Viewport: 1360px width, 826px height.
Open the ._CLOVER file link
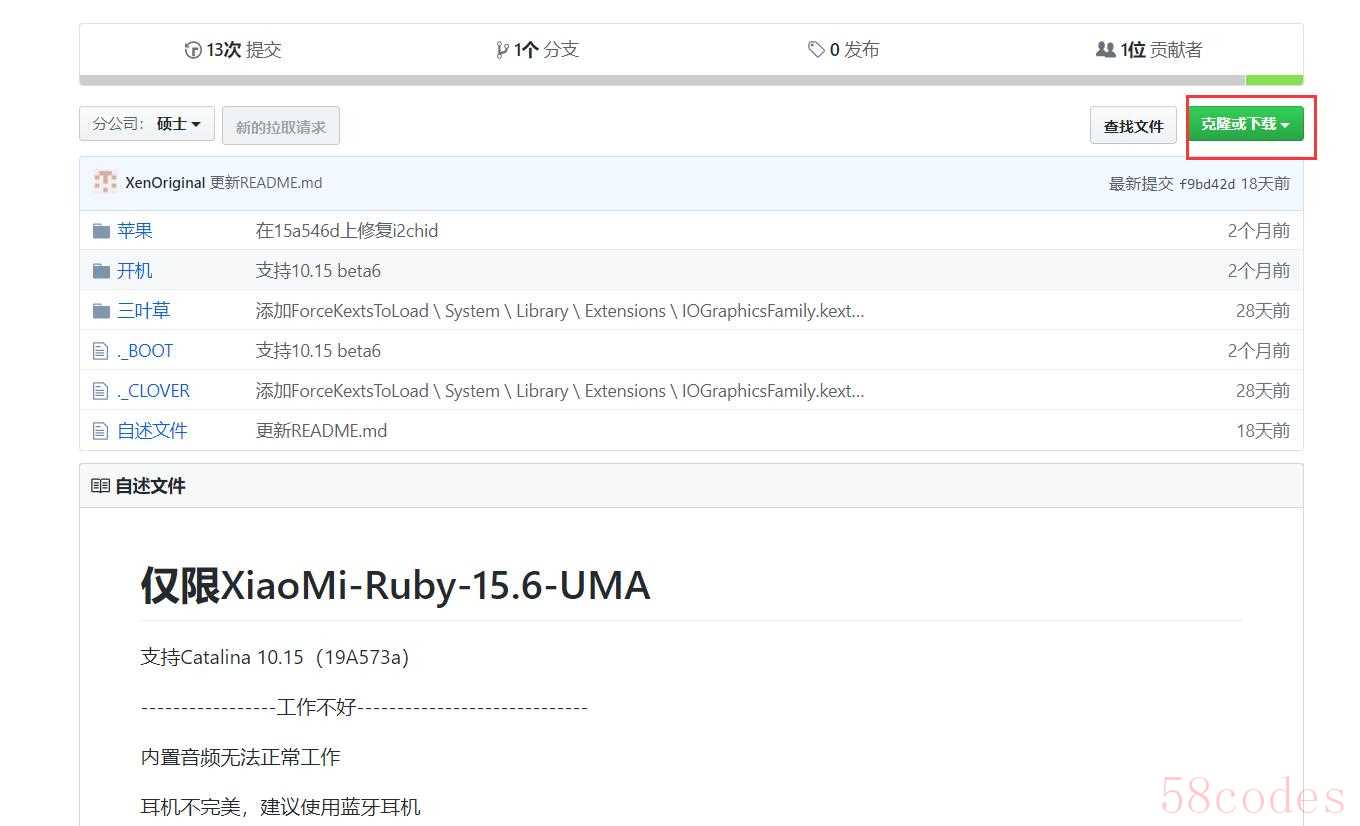point(153,391)
